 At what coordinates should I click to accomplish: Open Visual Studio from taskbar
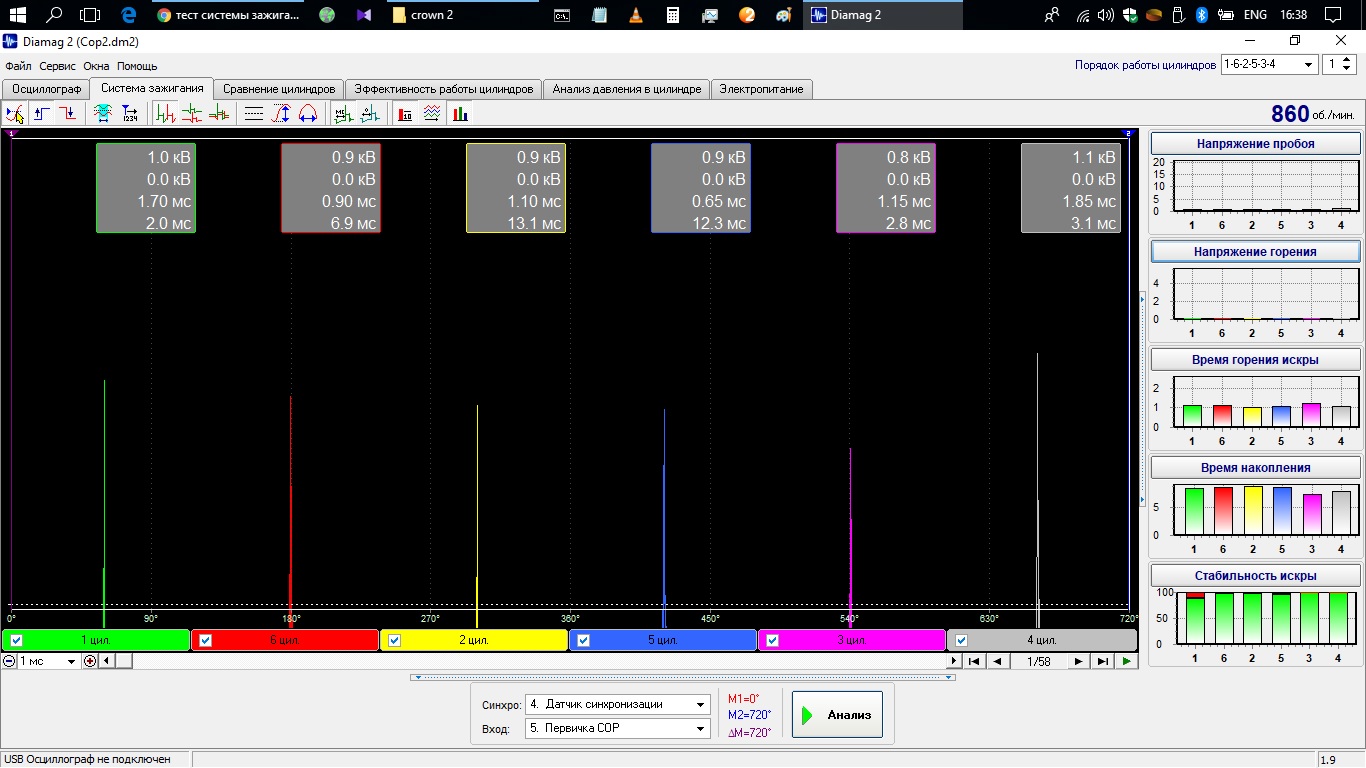[363, 15]
